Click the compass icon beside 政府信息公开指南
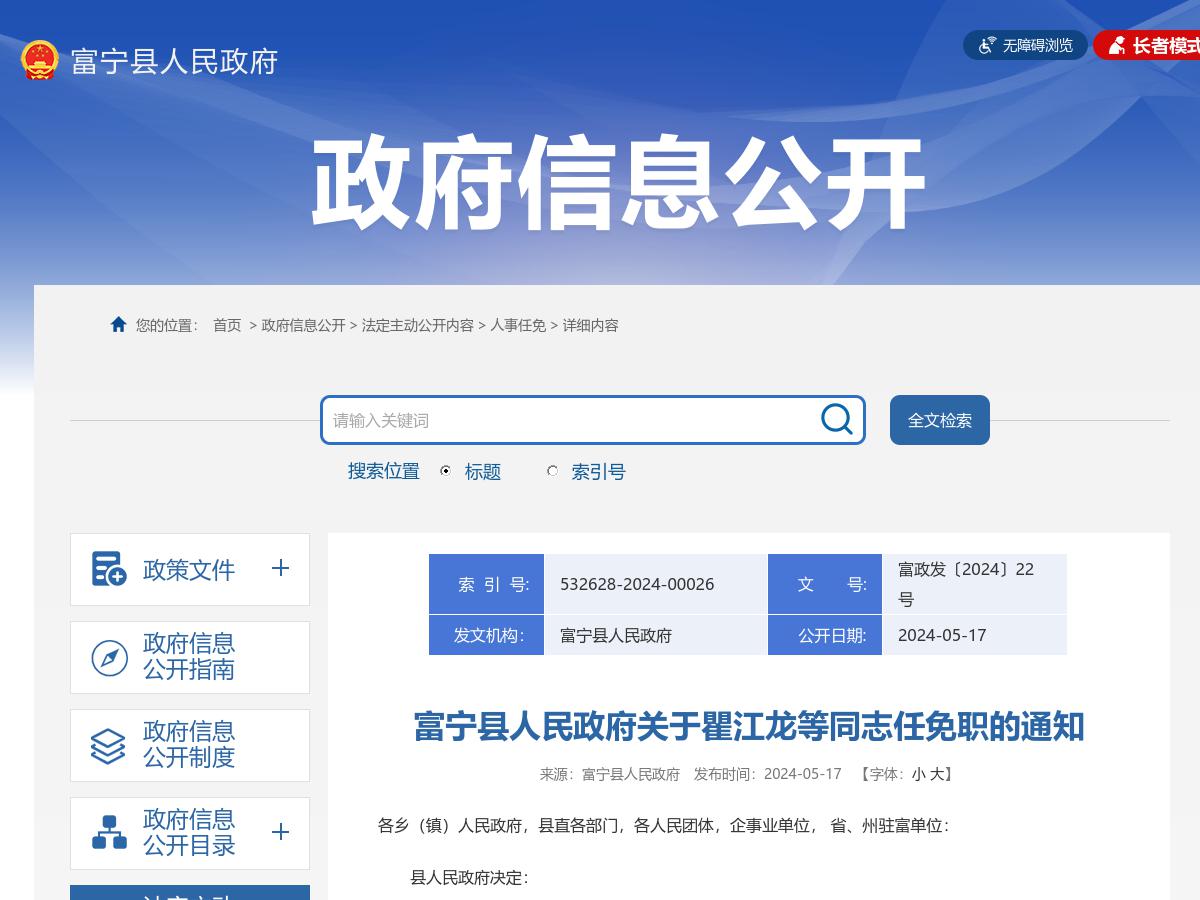The height and width of the screenshot is (900, 1200). (107, 657)
